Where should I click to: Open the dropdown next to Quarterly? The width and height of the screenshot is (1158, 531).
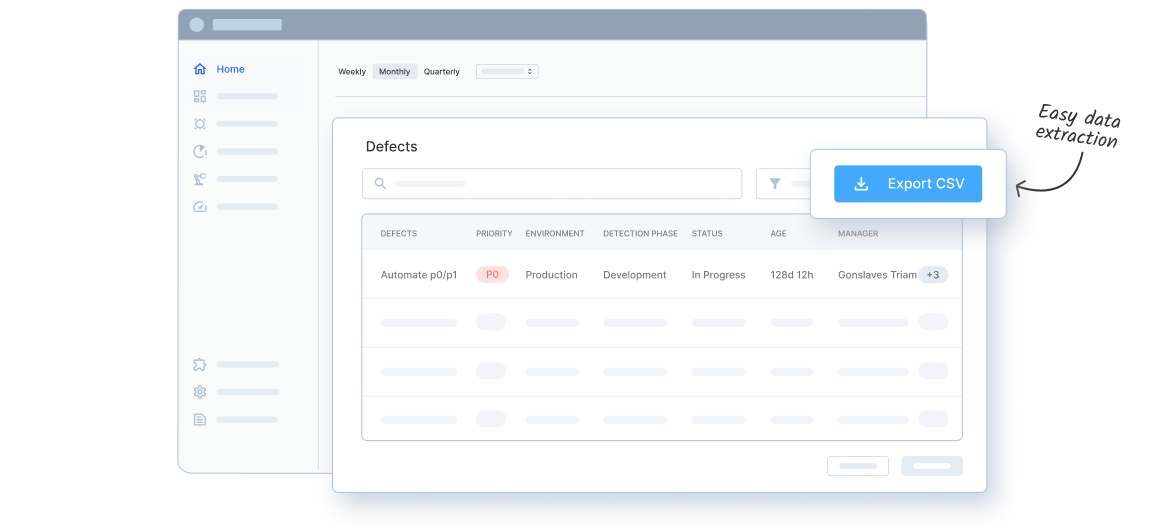click(507, 72)
